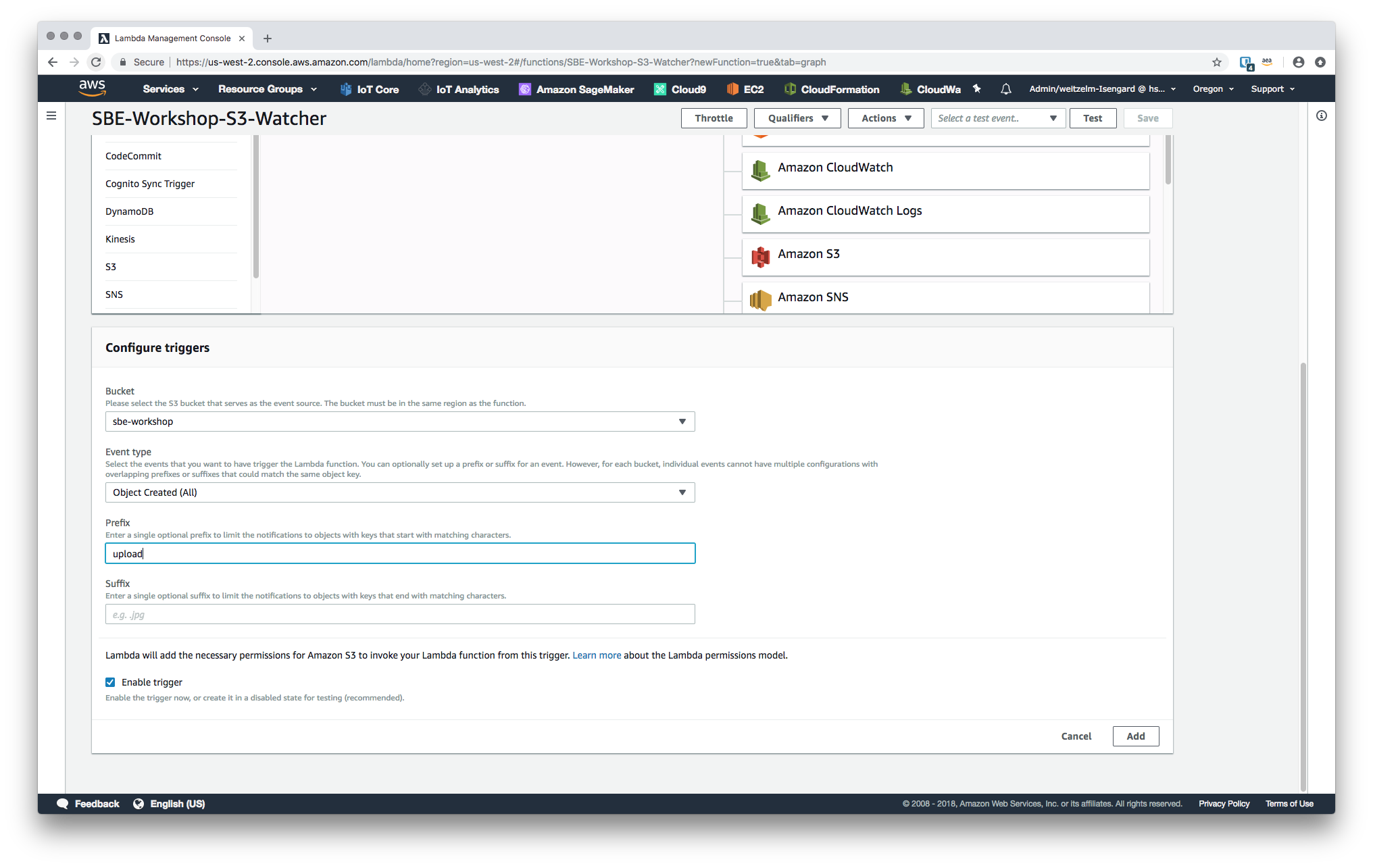Open Amazon SageMaker shortcut
The height and width of the screenshot is (868, 1373).
tap(576, 89)
